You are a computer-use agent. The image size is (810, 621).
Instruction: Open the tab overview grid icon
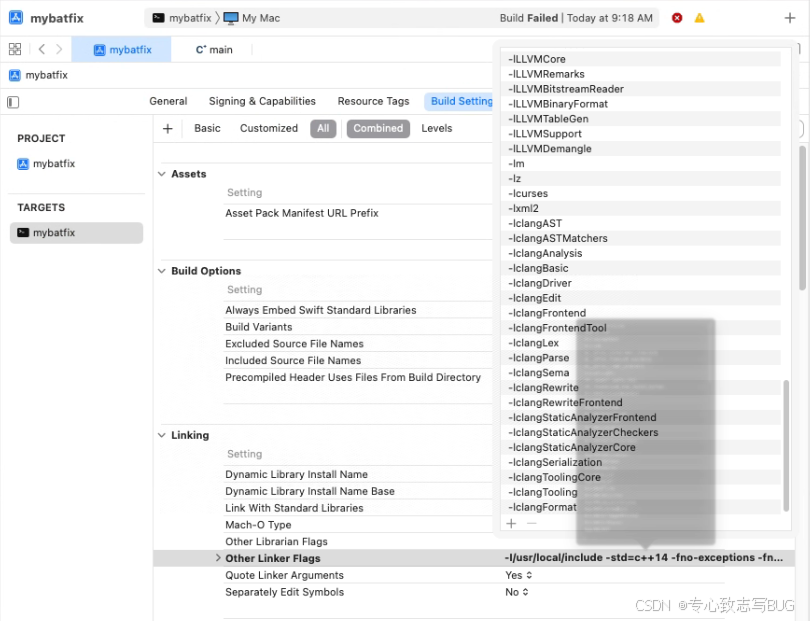(x=14, y=48)
